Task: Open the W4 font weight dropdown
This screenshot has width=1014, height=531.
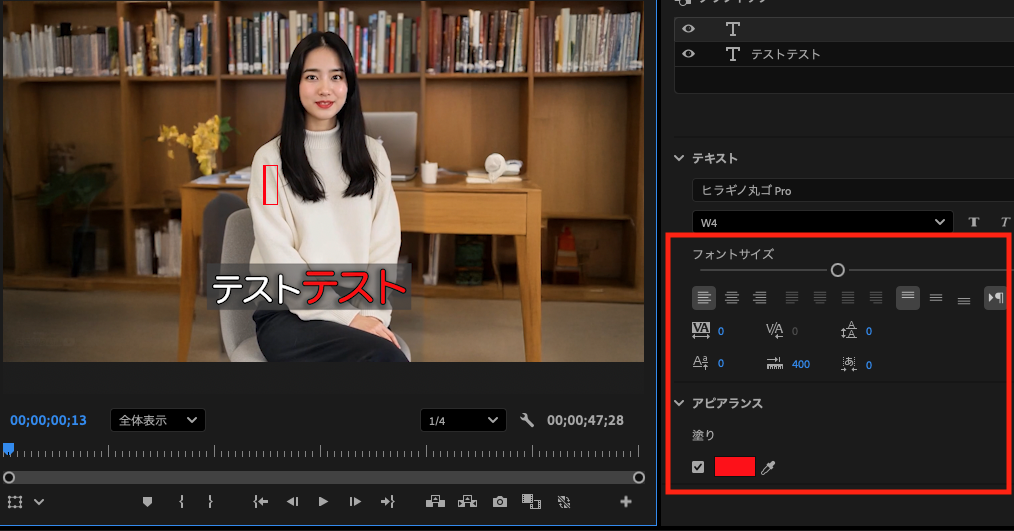Action: click(x=822, y=221)
